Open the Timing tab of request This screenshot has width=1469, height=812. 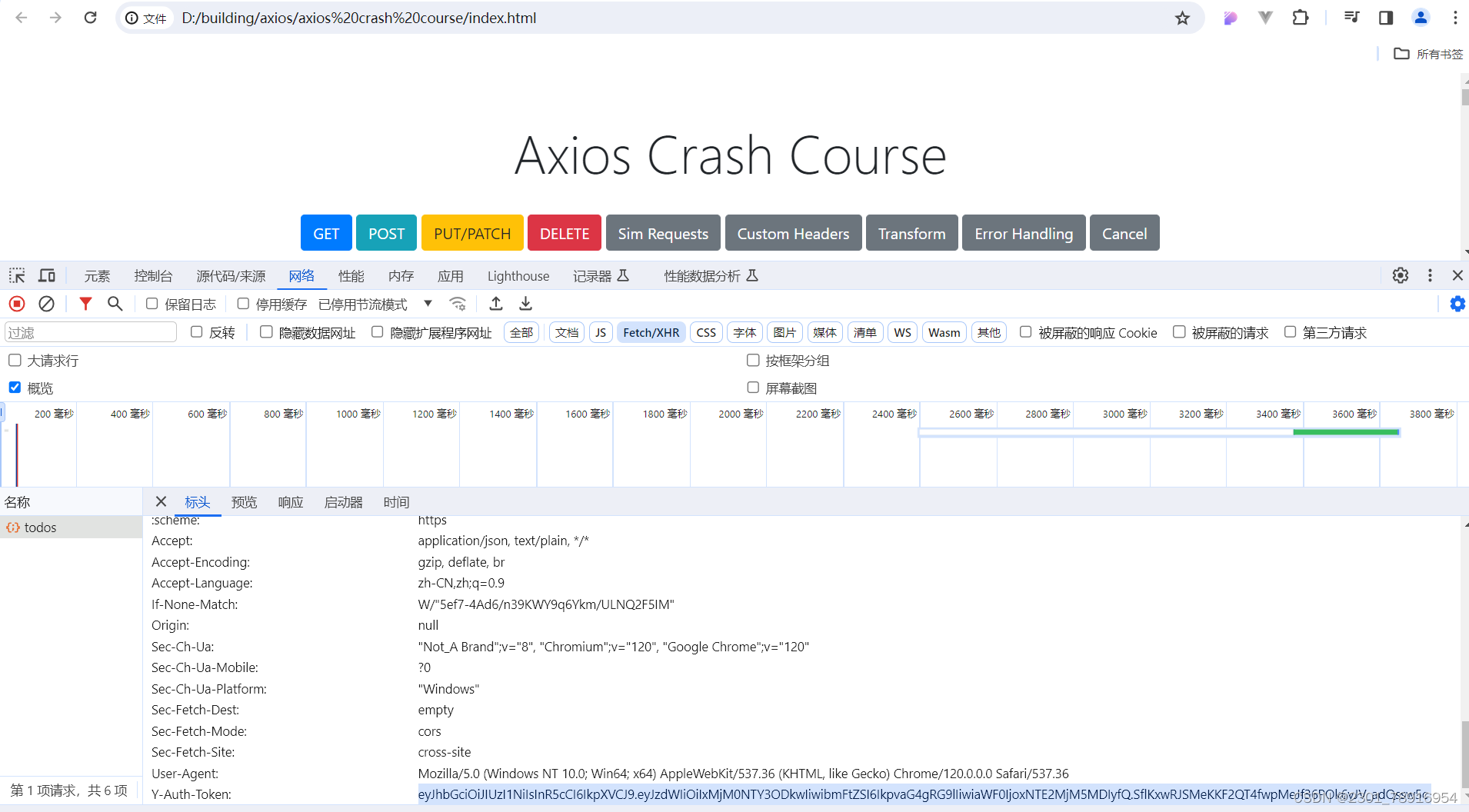pyautogui.click(x=396, y=502)
